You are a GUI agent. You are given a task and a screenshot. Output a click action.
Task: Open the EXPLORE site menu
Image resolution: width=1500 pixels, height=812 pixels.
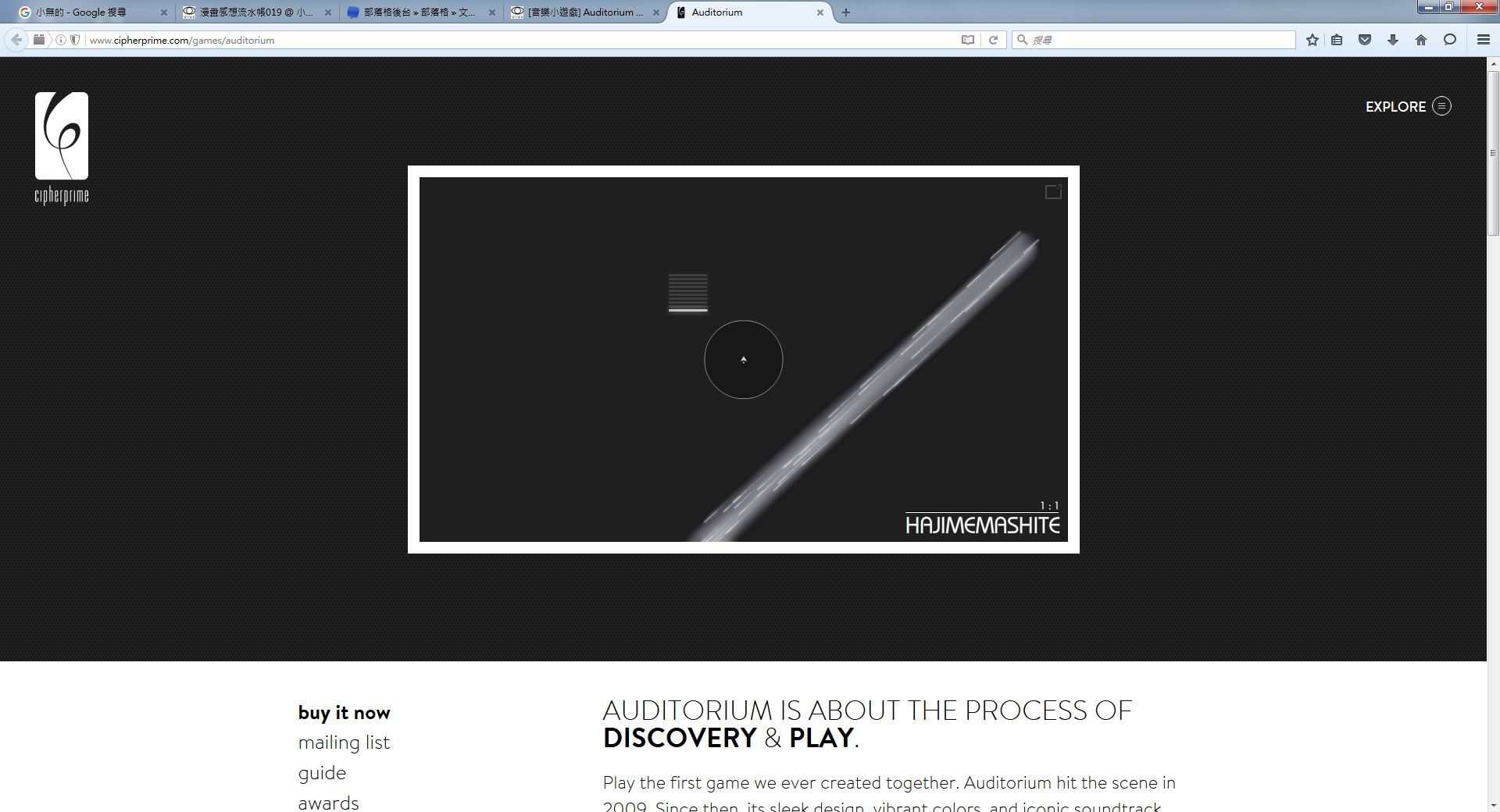(1408, 106)
